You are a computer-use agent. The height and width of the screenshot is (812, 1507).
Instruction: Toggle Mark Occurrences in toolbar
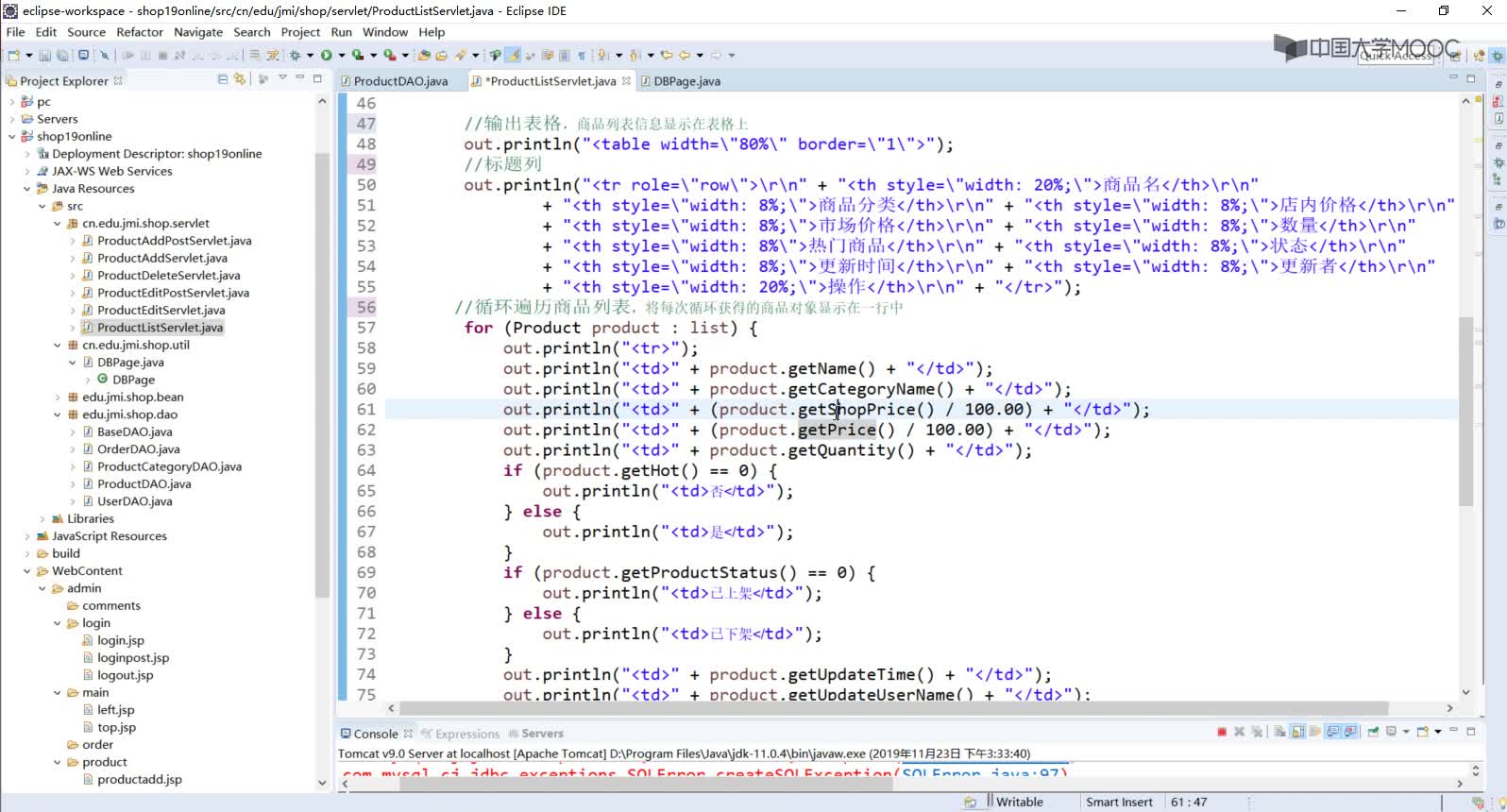click(512, 55)
